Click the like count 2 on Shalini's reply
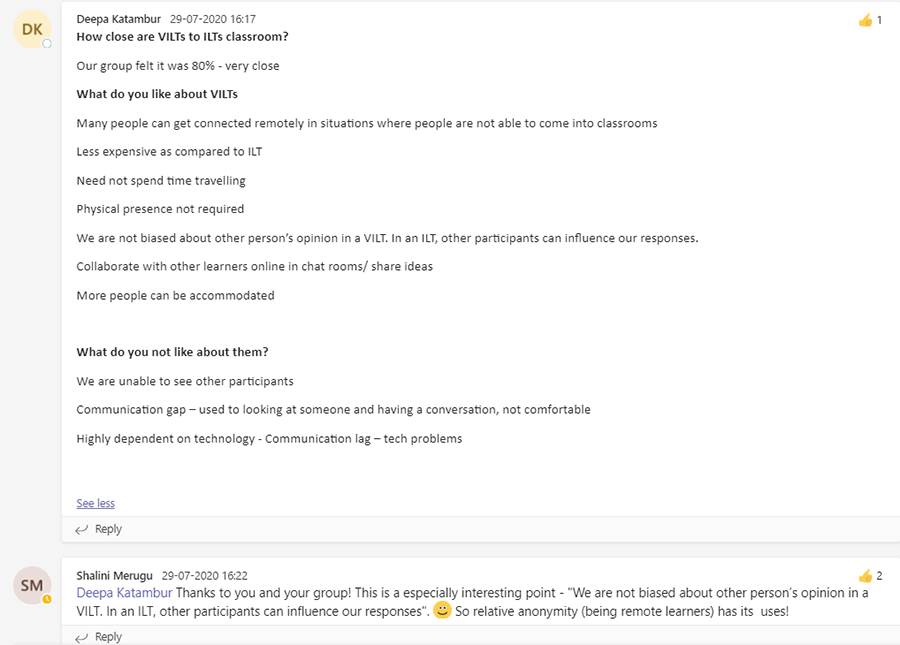This screenshot has width=900, height=645. click(x=879, y=575)
